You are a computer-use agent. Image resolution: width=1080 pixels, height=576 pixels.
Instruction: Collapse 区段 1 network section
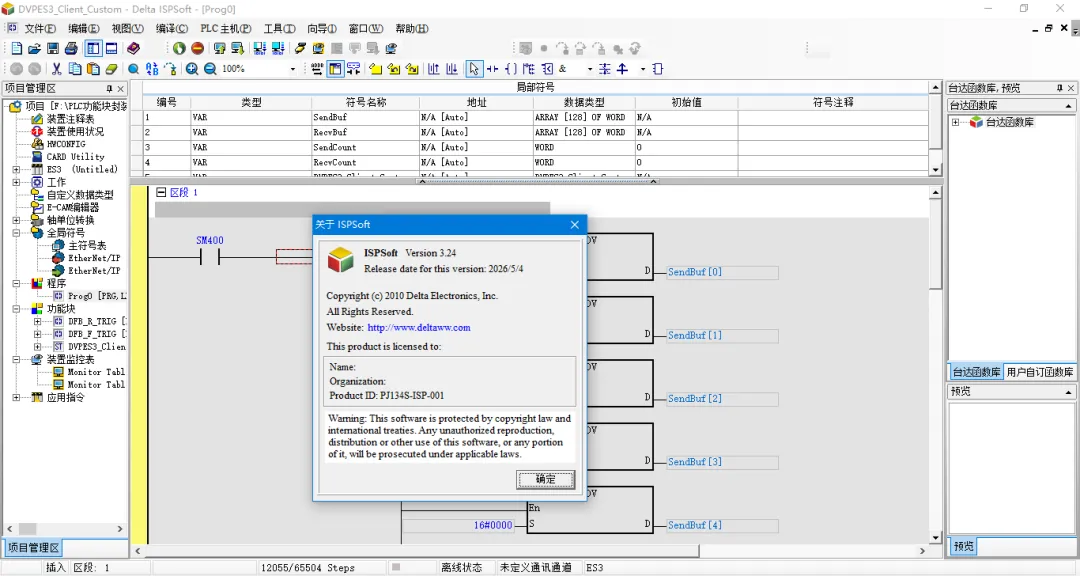pos(161,192)
